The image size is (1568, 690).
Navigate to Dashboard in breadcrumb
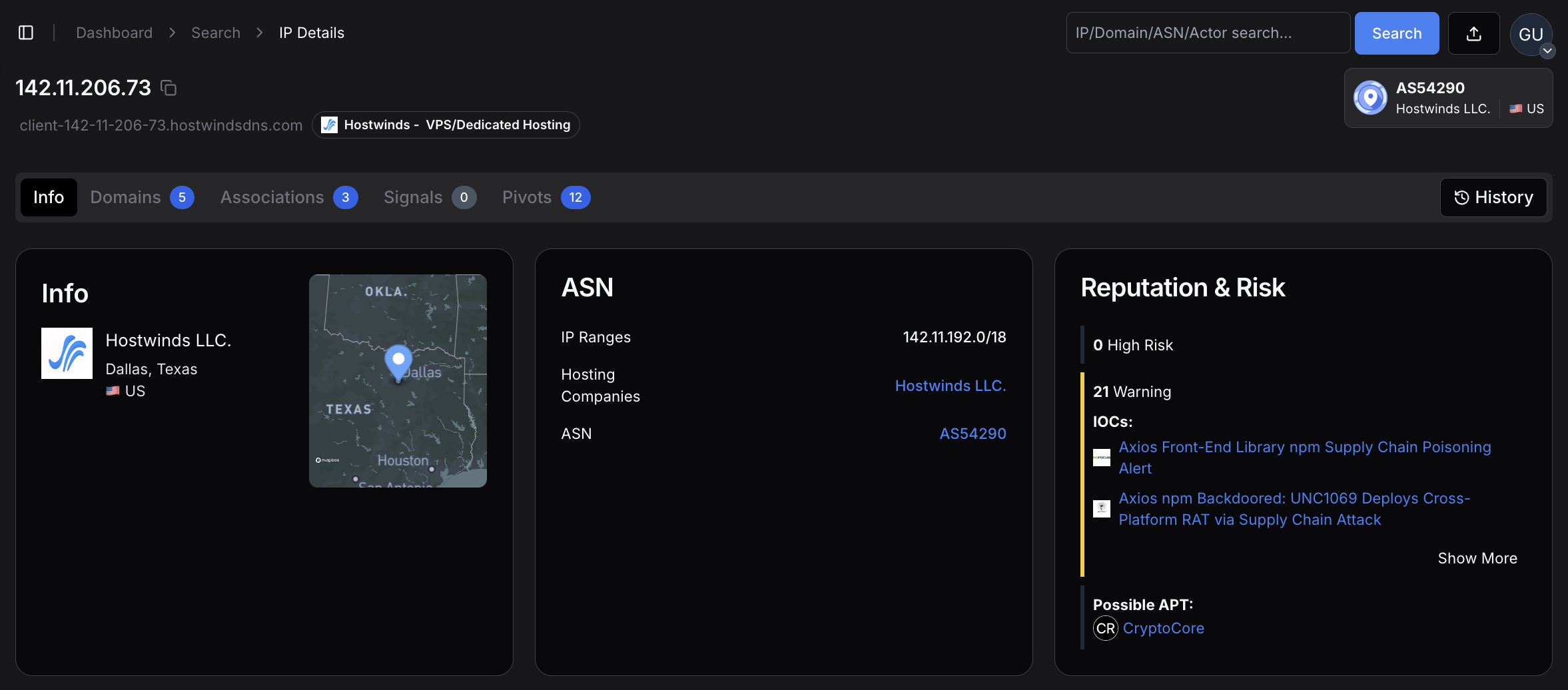point(114,33)
